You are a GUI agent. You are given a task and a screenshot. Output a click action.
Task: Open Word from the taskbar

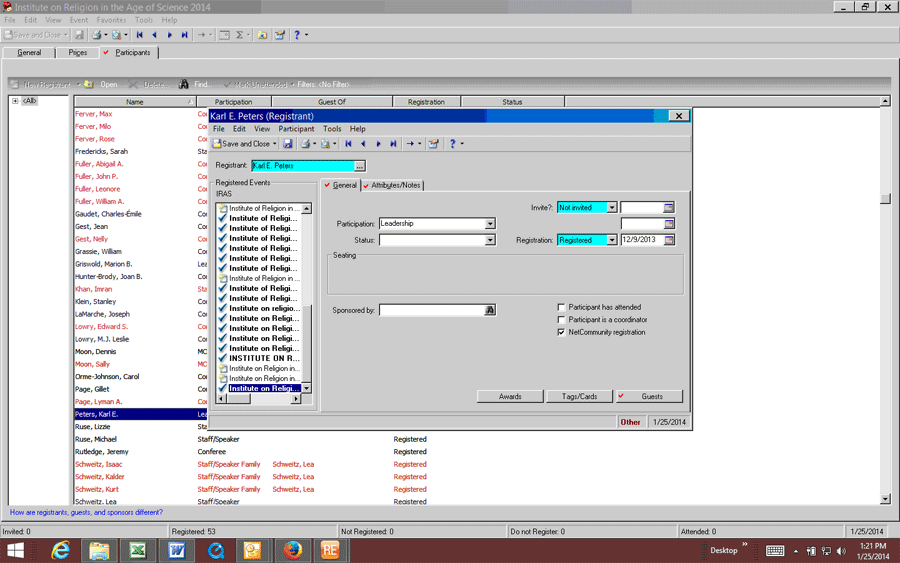point(177,550)
